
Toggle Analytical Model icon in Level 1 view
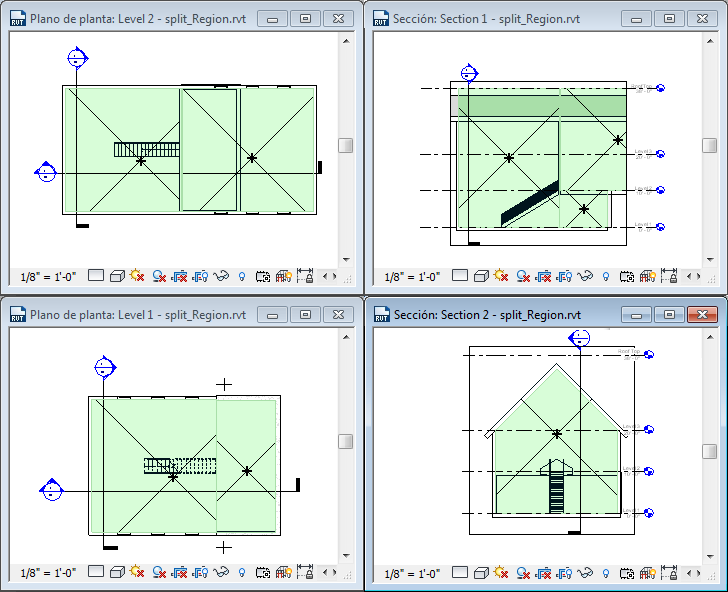point(284,572)
